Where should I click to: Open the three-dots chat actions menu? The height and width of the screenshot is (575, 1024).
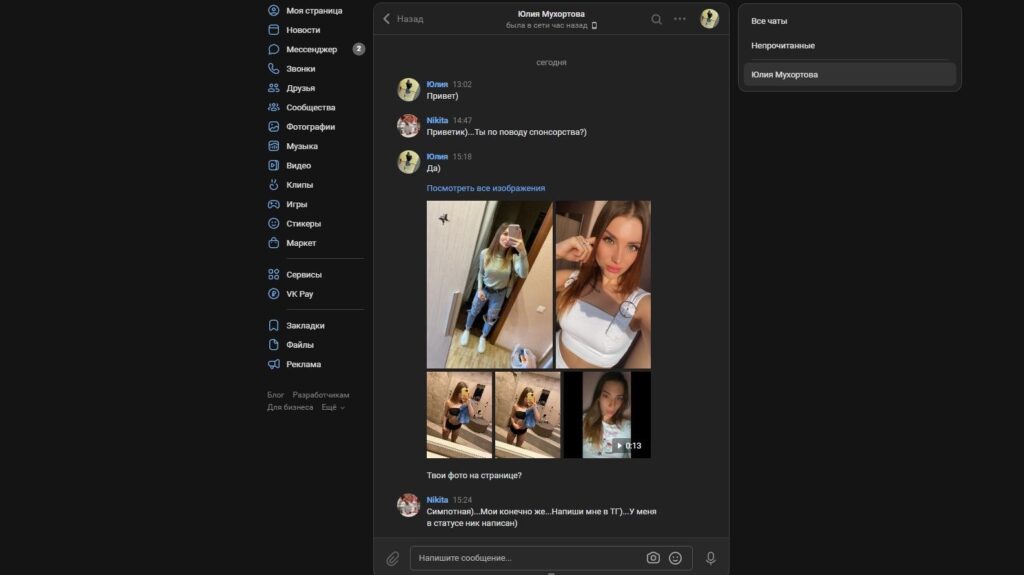click(680, 19)
